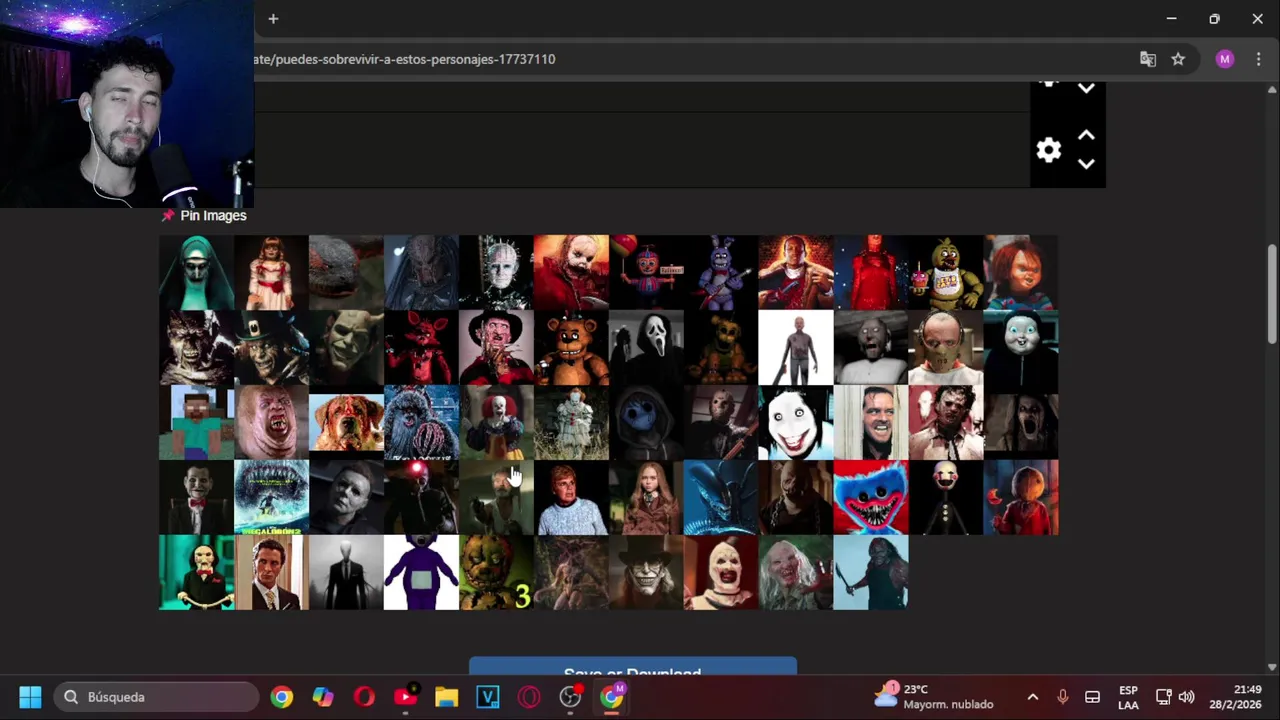Choose Billy the Saw puppet
The height and width of the screenshot is (720, 1280).
tap(196, 572)
